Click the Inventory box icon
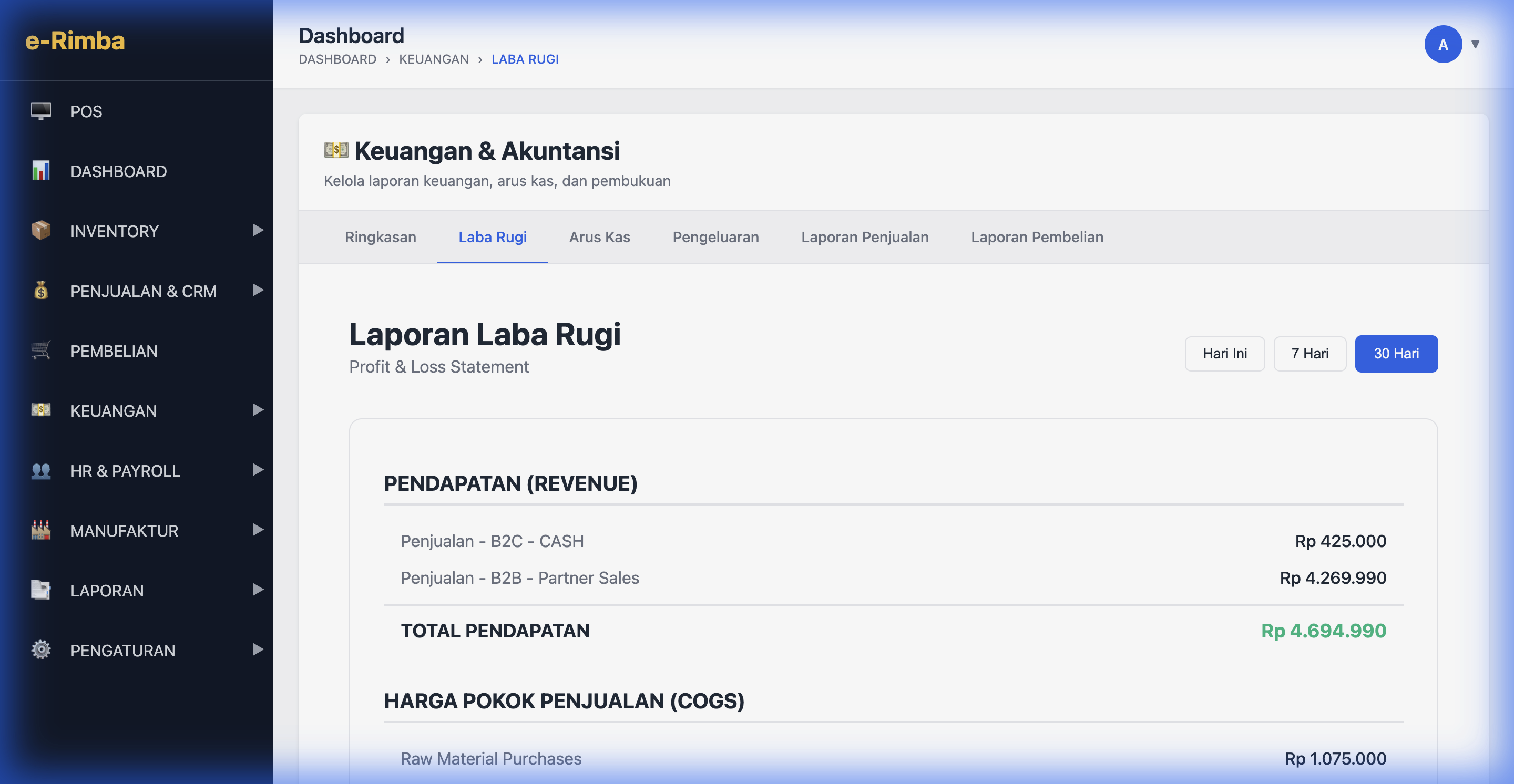 click(40, 230)
